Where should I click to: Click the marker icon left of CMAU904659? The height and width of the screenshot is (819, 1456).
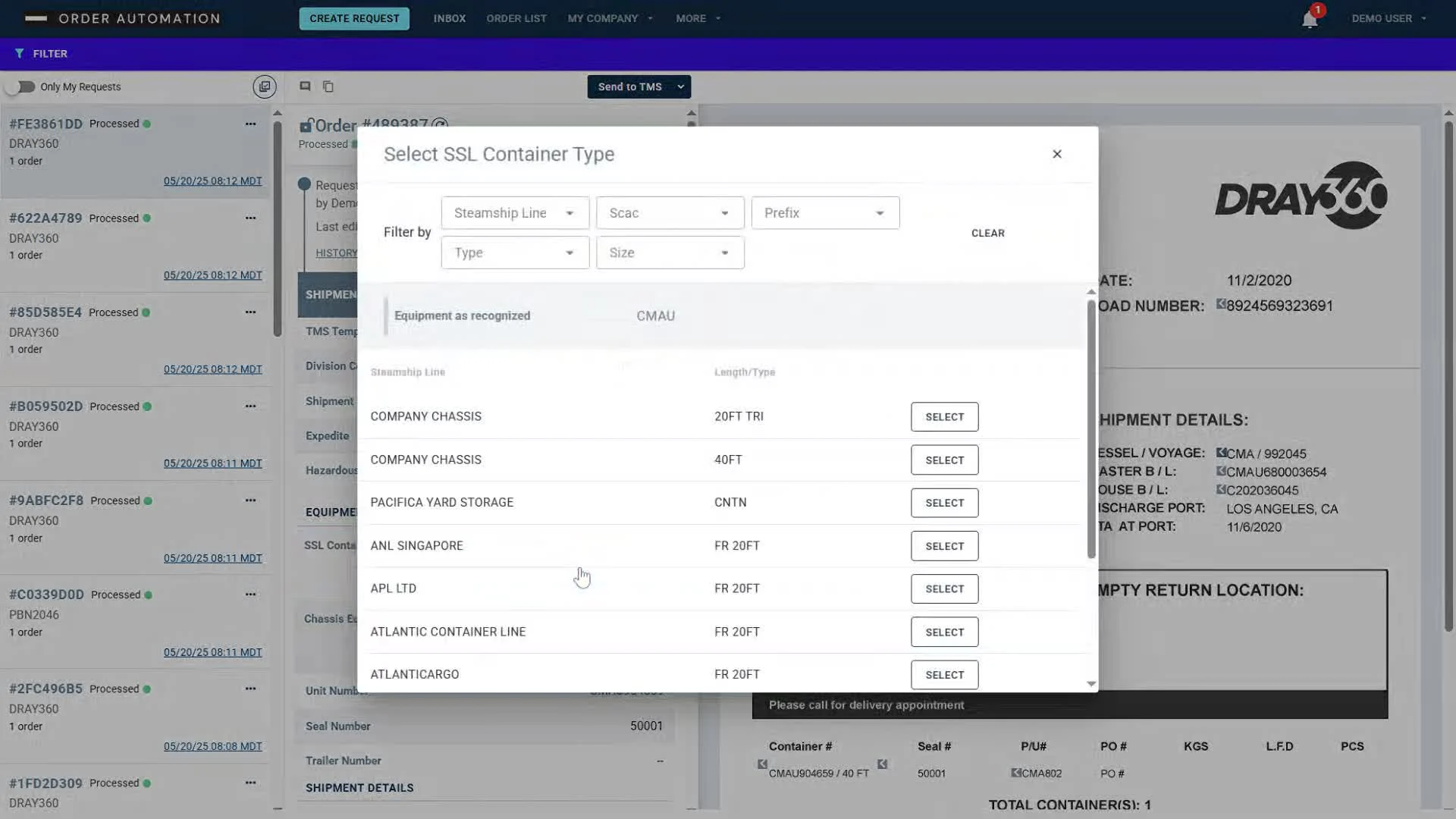(x=762, y=764)
